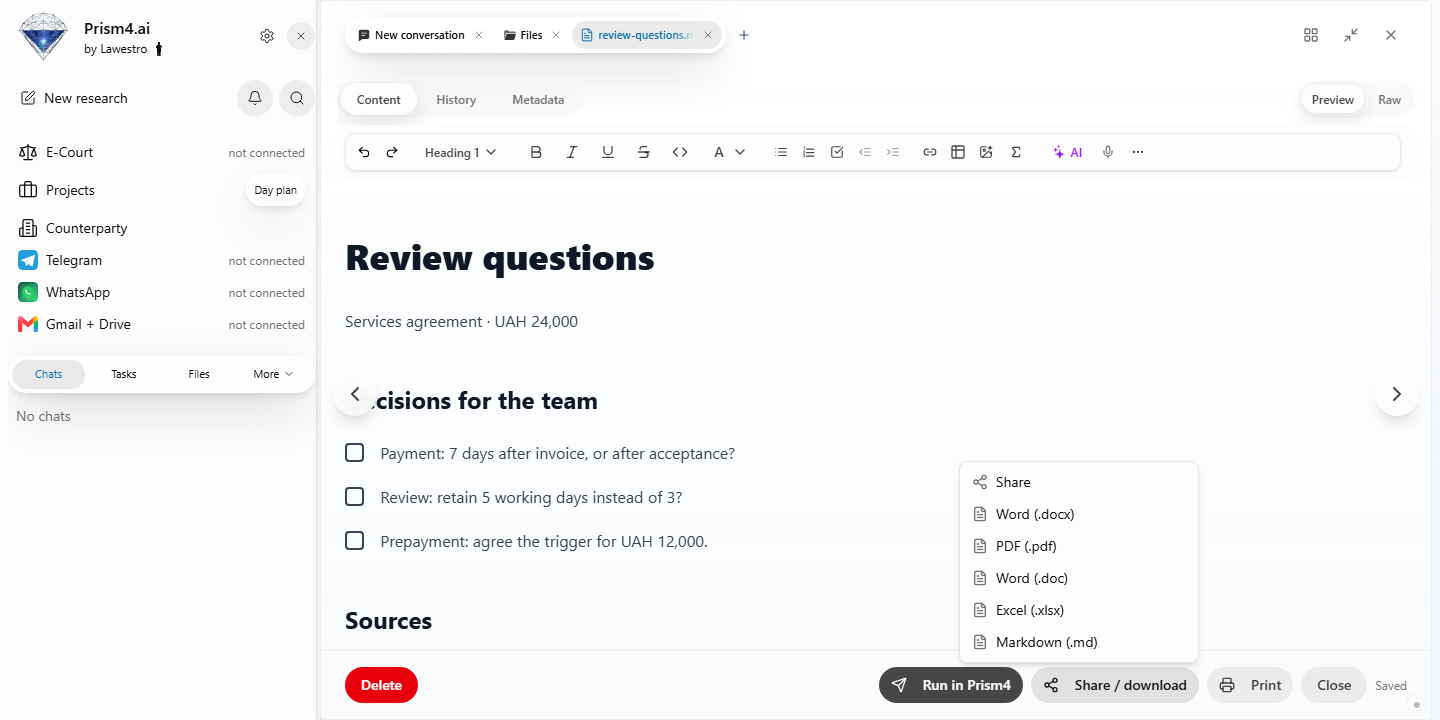Open settings gear in sidebar

pos(267,36)
